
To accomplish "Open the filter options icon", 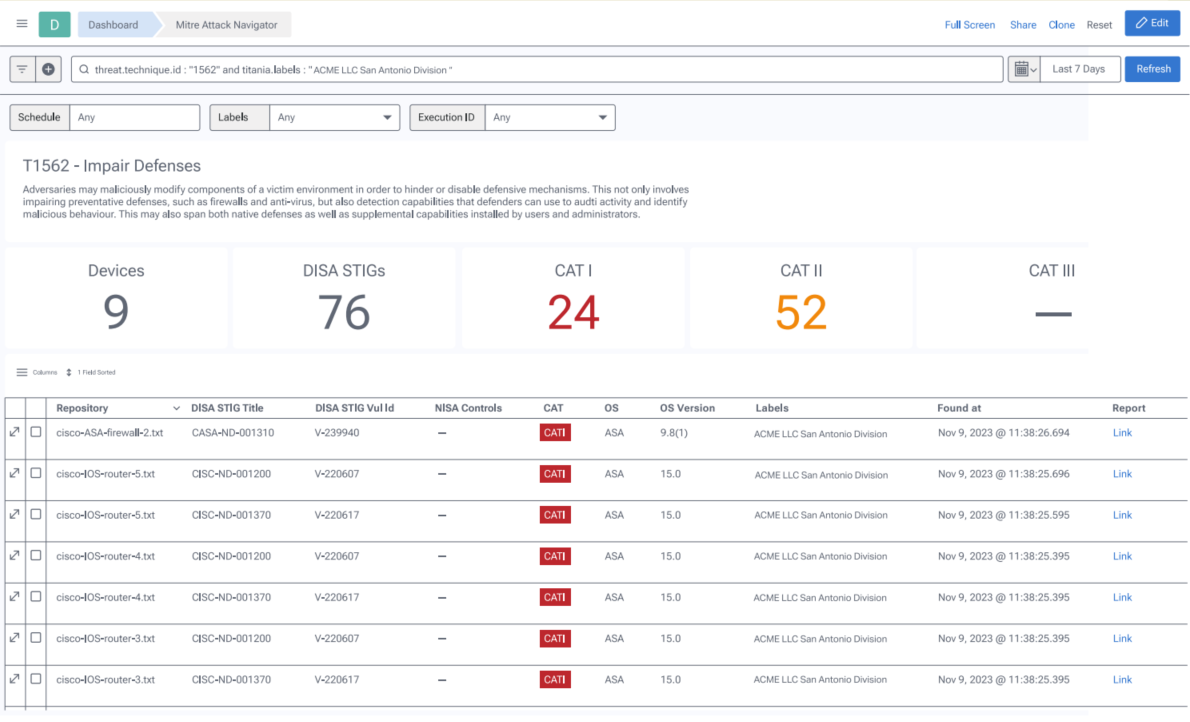I will [22, 69].
